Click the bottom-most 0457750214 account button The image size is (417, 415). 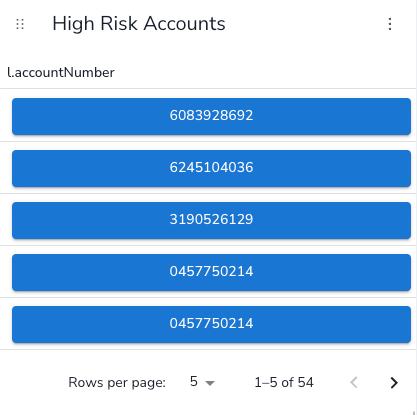coord(211,324)
